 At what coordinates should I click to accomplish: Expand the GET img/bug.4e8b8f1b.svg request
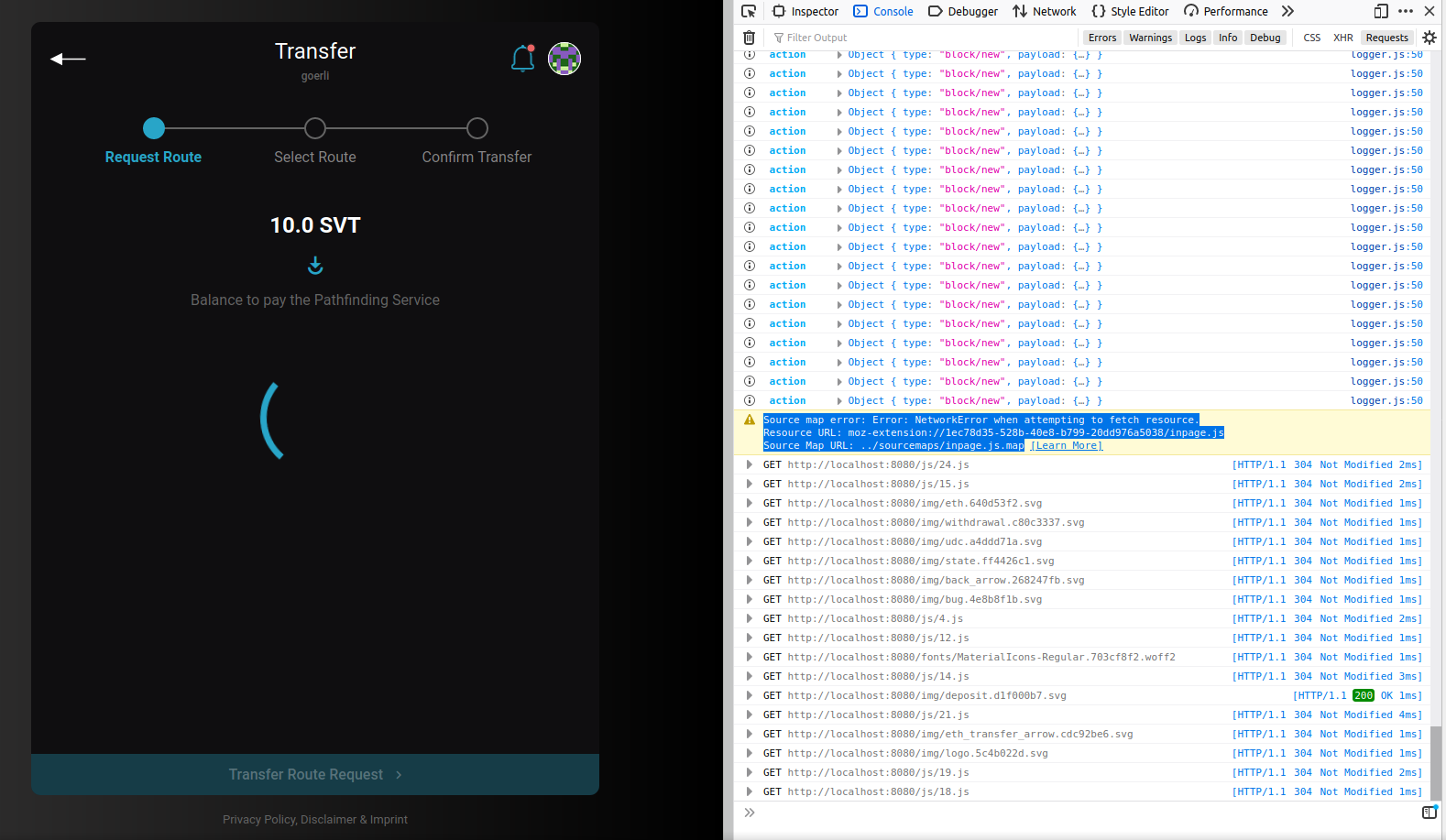pyautogui.click(x=750, y=600)
